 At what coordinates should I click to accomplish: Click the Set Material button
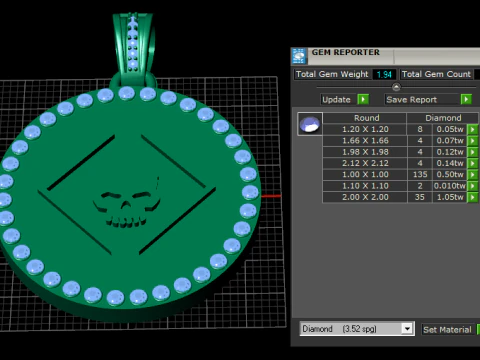coord(447,329)
